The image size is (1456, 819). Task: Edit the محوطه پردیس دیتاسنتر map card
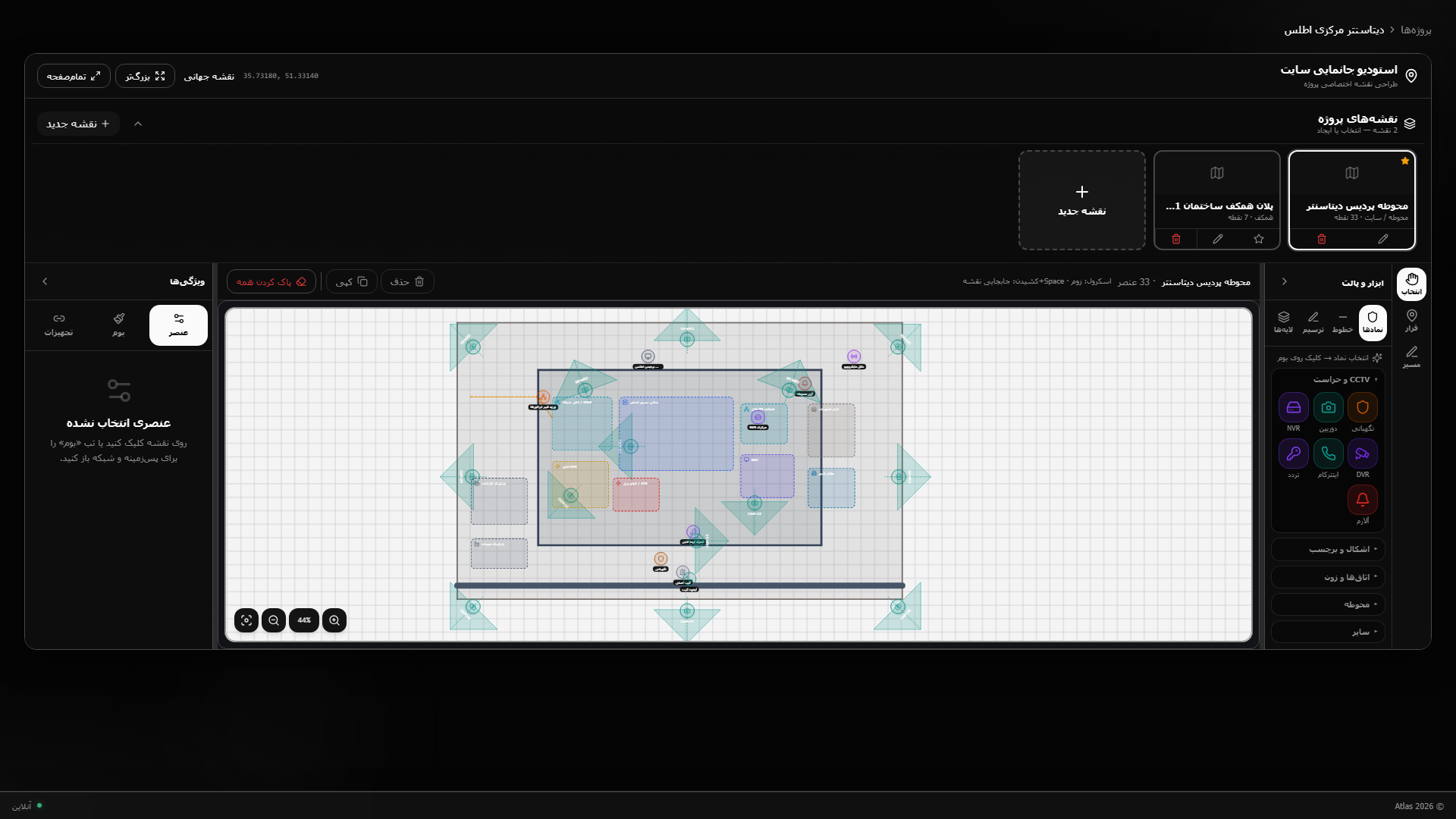coord(1383,239)
